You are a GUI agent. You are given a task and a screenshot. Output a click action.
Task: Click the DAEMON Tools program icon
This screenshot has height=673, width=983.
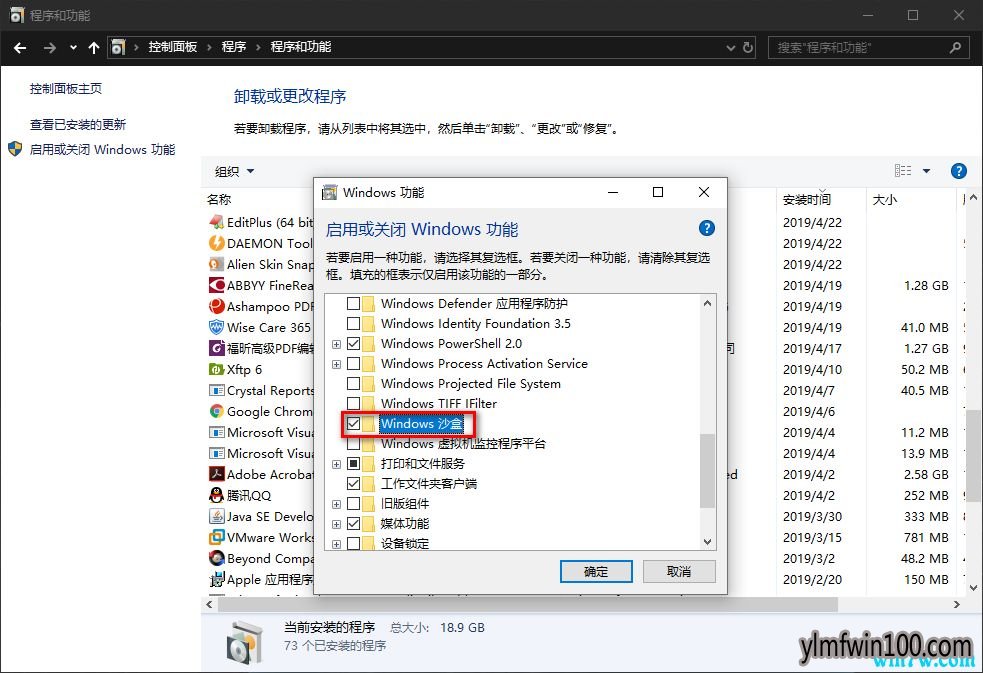click(x=216, y=243)
